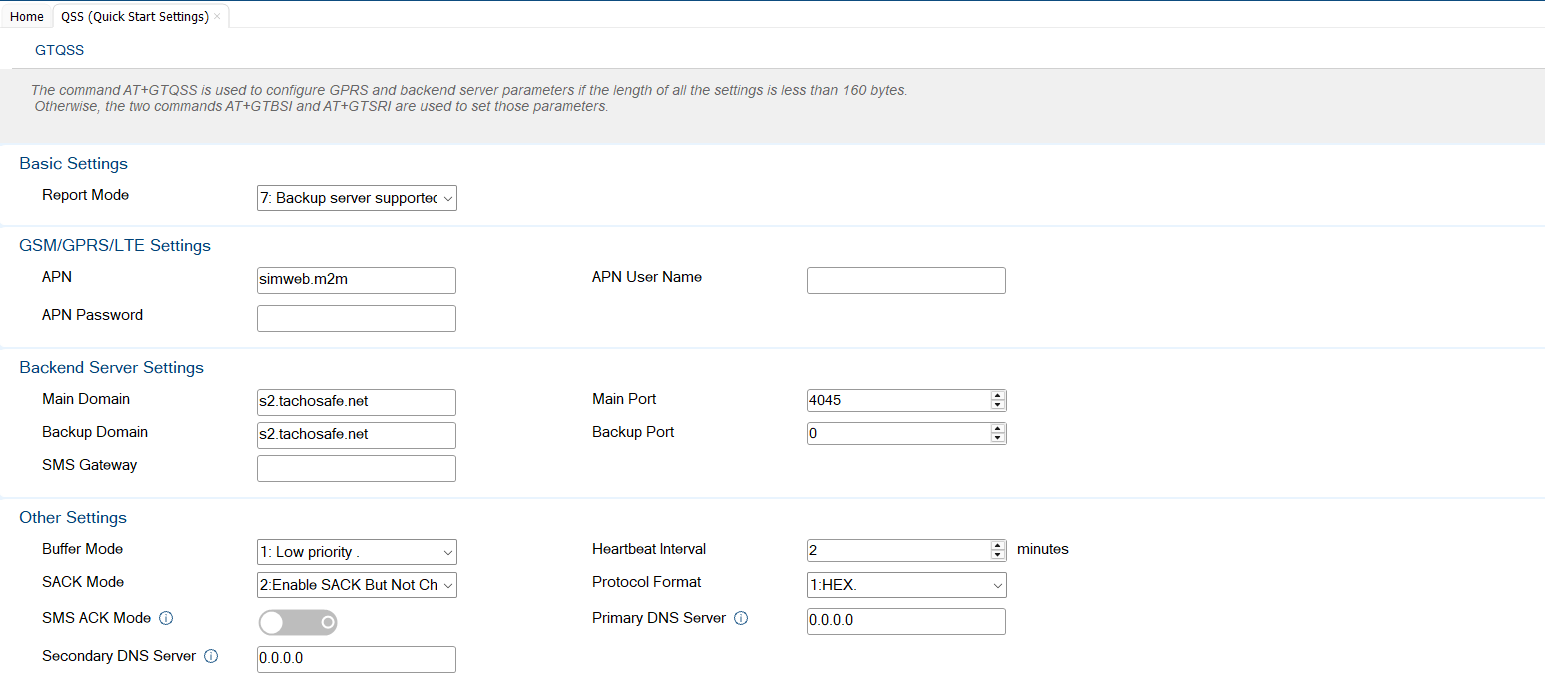Click the SMS ACK Mode info icon
The width and height of the screenshot is (1545, 676).
pyautogui.click(x=167, y=618)
